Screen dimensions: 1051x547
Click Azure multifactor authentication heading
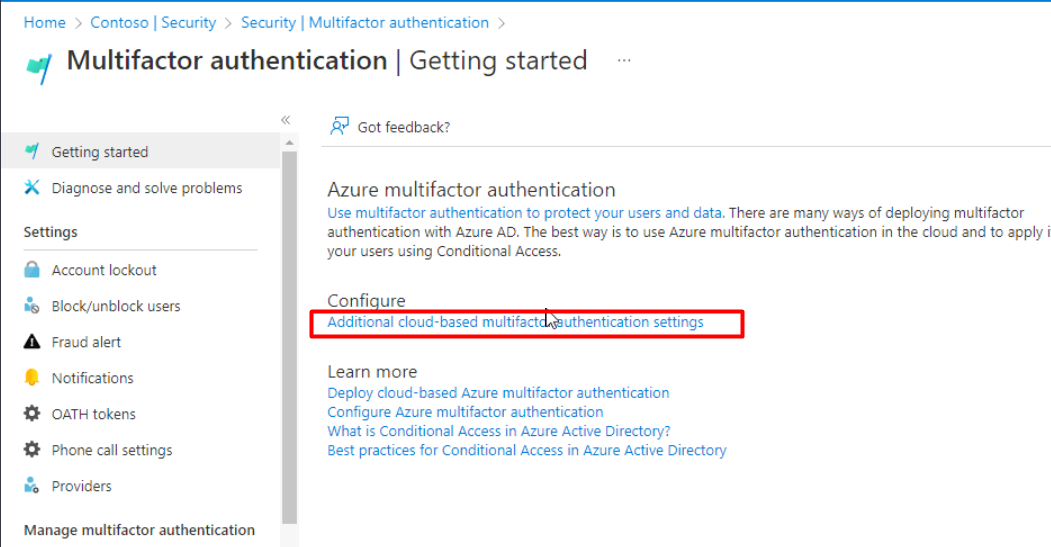click(471, 190)
